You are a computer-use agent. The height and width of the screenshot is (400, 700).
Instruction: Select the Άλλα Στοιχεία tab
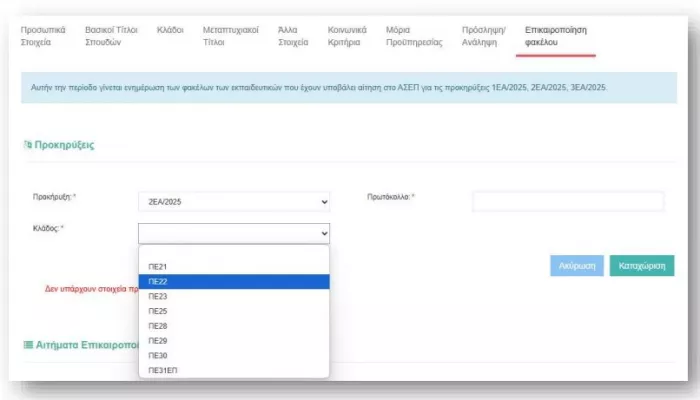click(x=294, y=36)
